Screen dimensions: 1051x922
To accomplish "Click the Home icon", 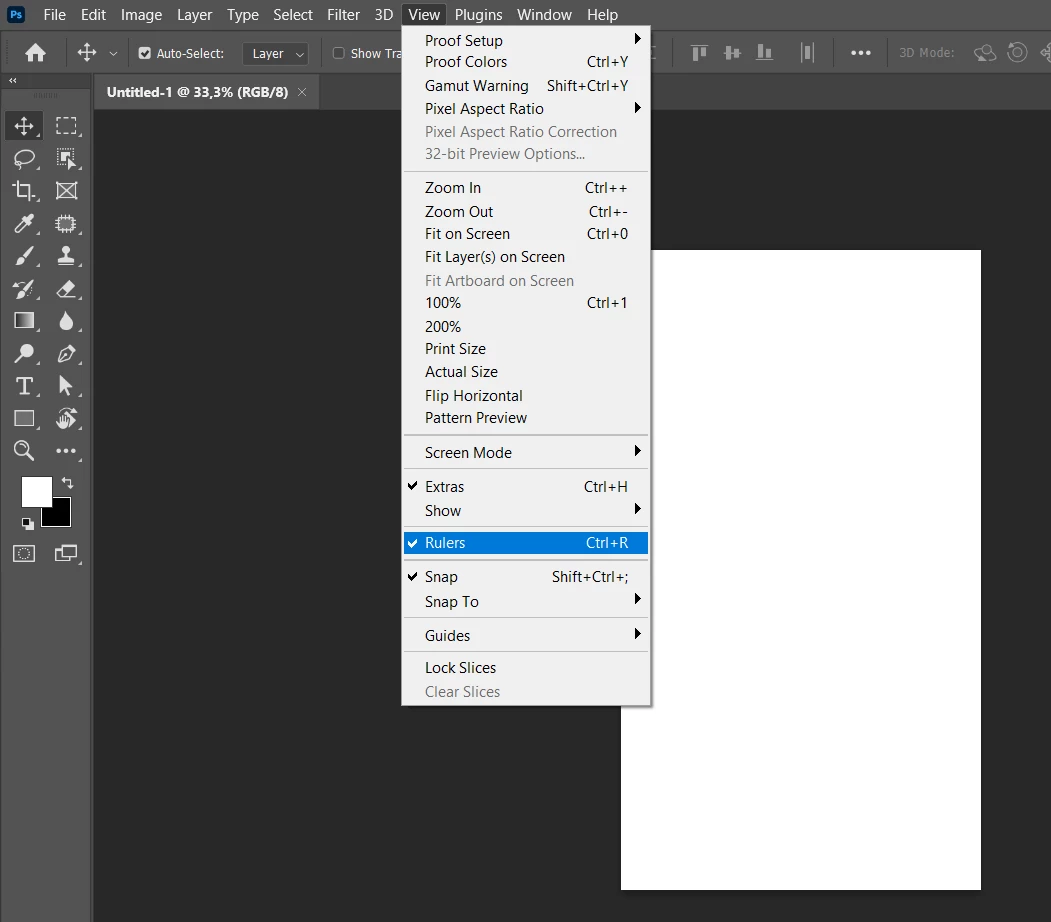I will [36, 53].
